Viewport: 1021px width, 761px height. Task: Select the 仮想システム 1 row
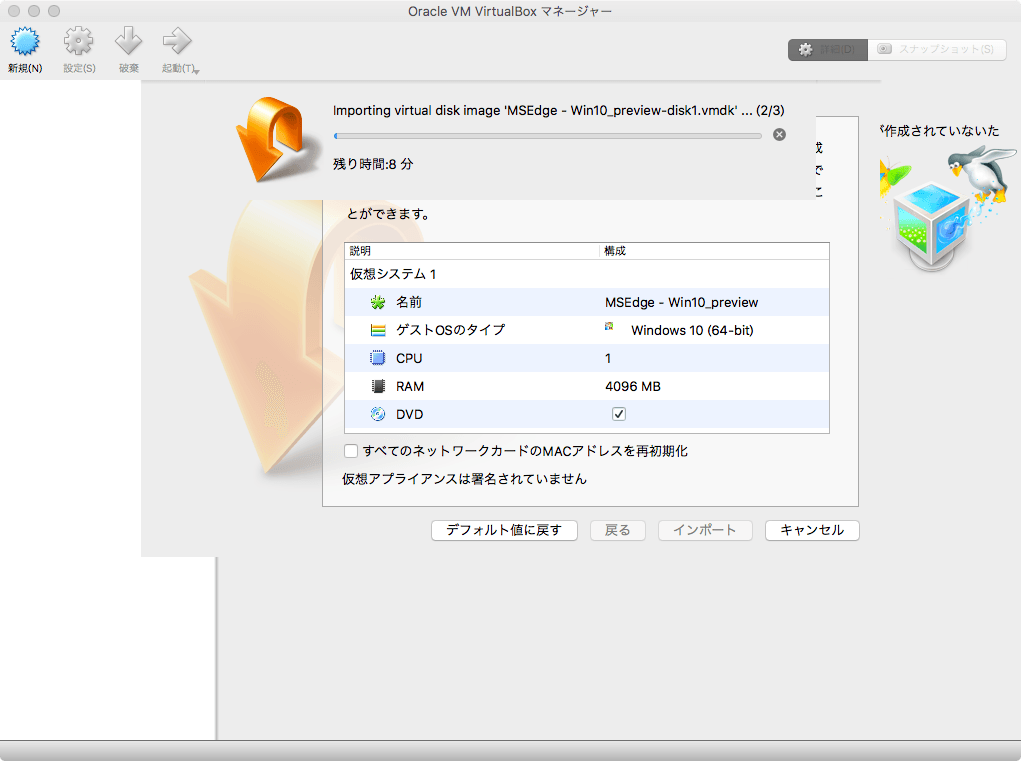point(587,274)
